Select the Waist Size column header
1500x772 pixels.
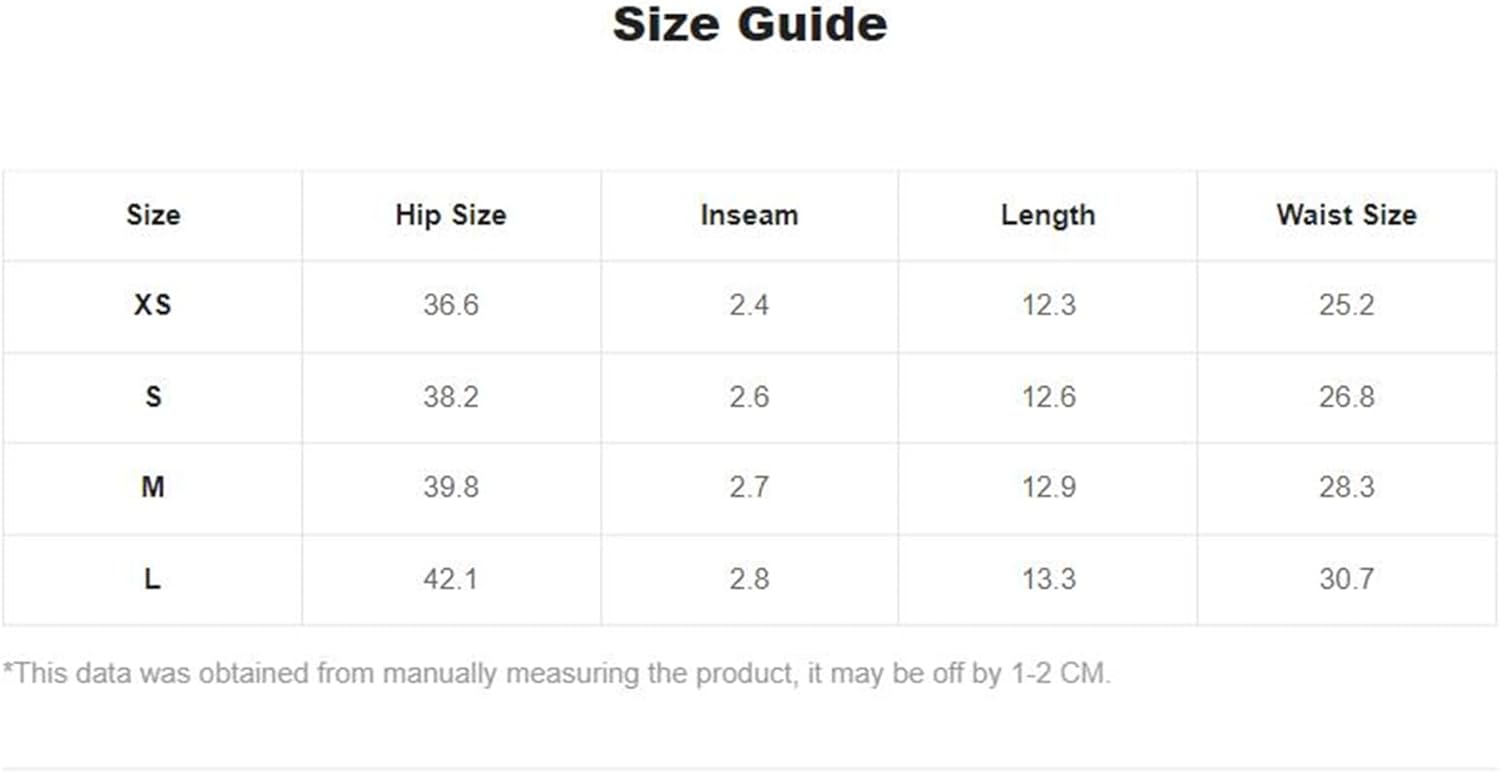point(1346,215)
